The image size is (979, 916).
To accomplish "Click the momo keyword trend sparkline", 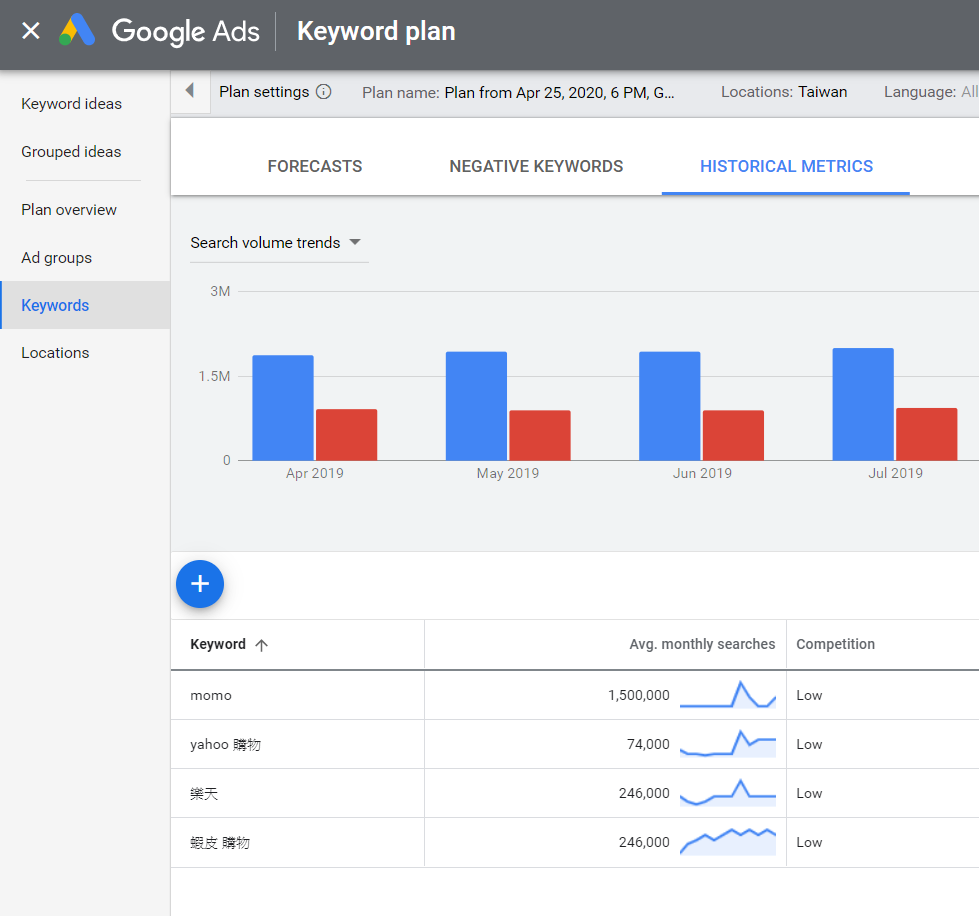I will point(728,695).
